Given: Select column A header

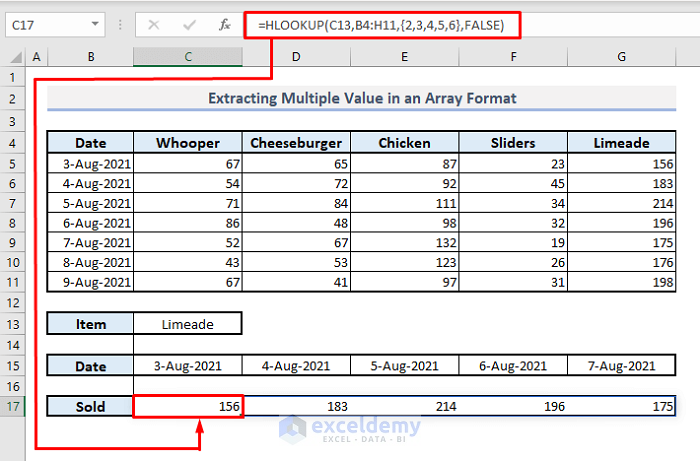Looking at the screenshot, I should tap(37, 57).
